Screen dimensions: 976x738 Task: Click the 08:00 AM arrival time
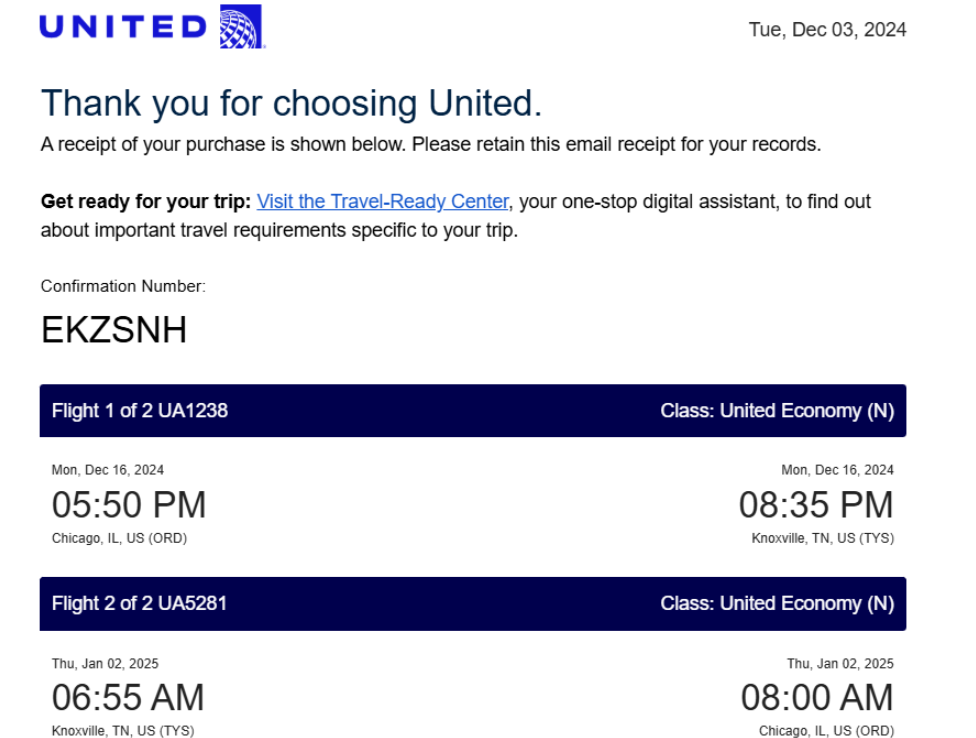coord(817,697)
